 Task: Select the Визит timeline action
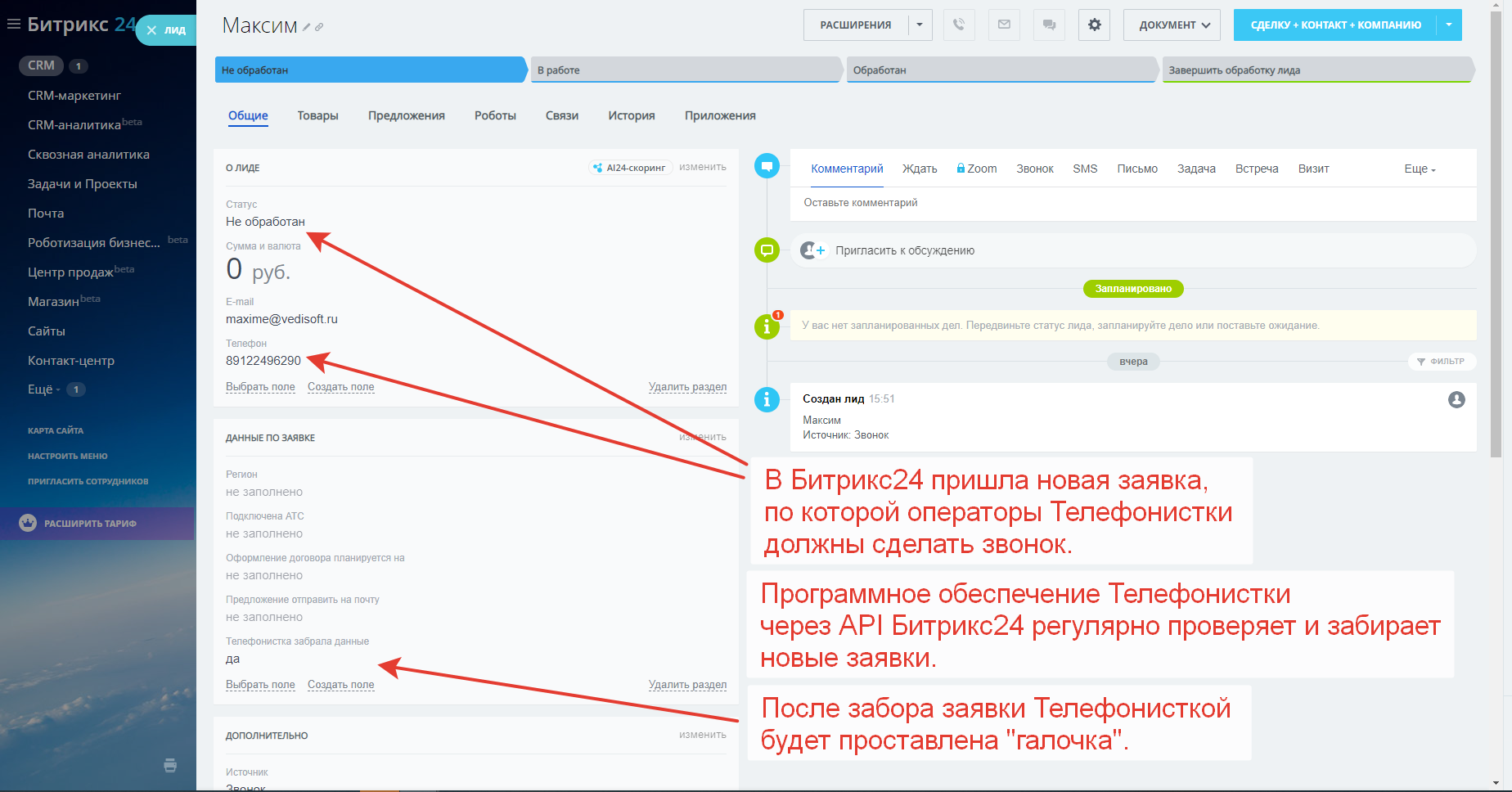[x=1313, y=169]
